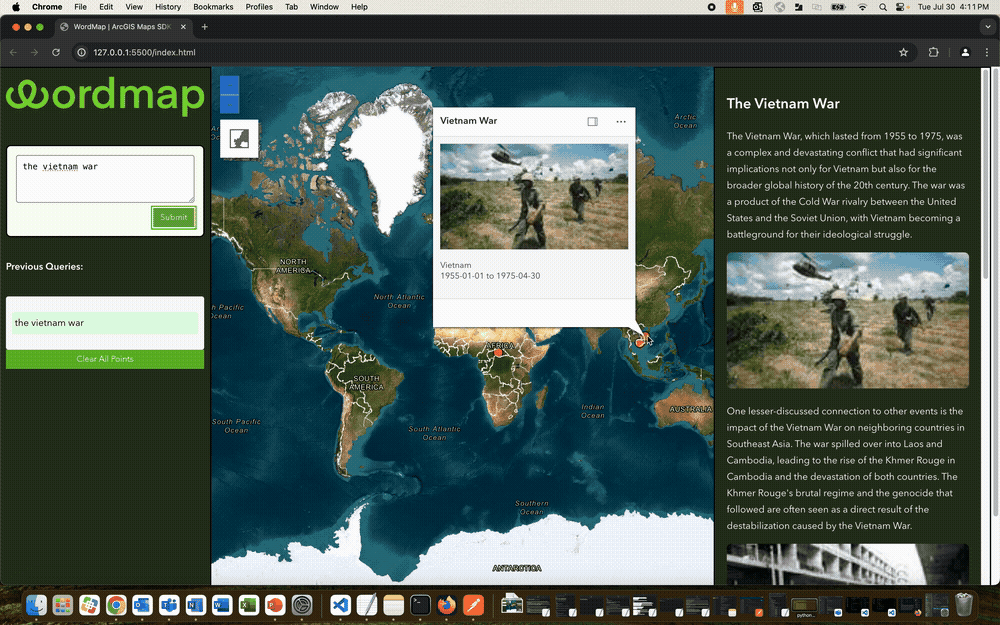View site information icon in address bar

tap(82, 52)
